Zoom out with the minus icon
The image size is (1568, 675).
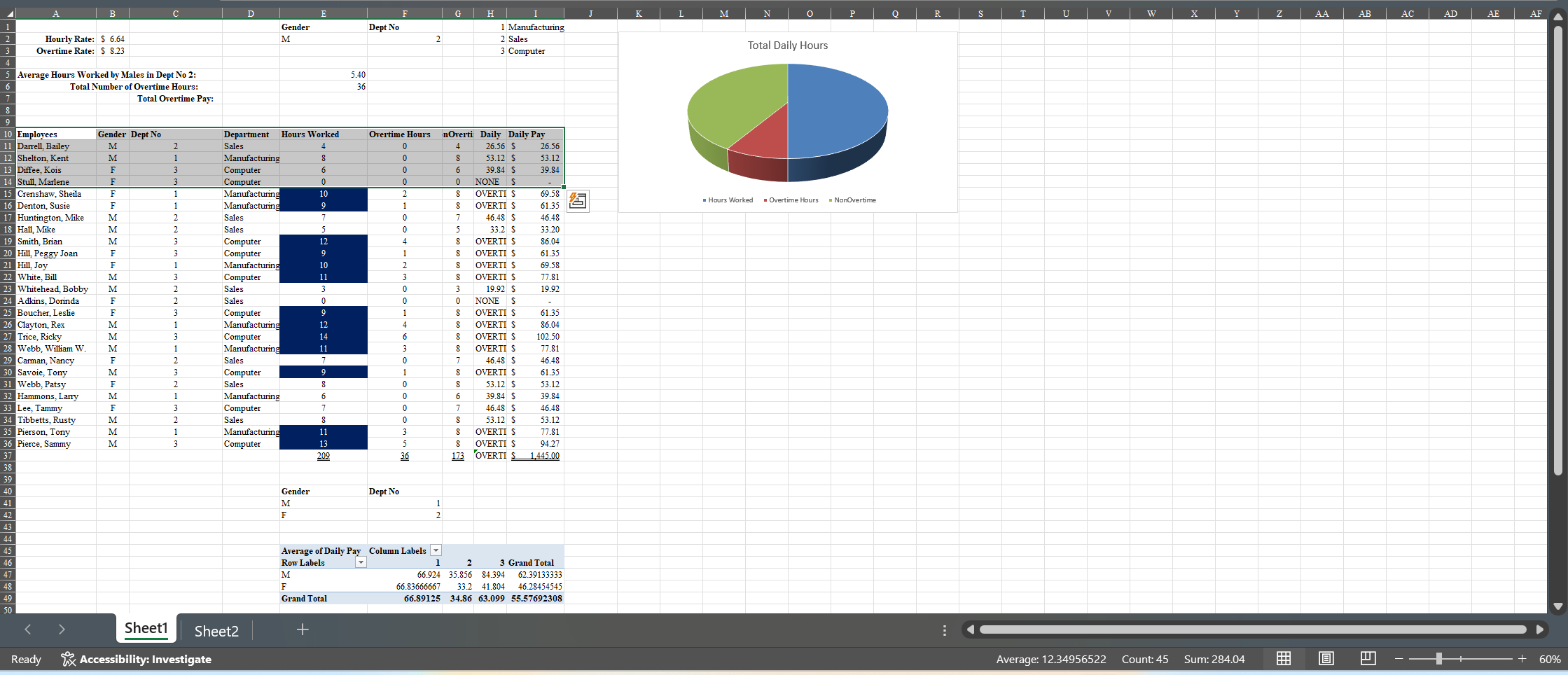tap(1399, 659)
